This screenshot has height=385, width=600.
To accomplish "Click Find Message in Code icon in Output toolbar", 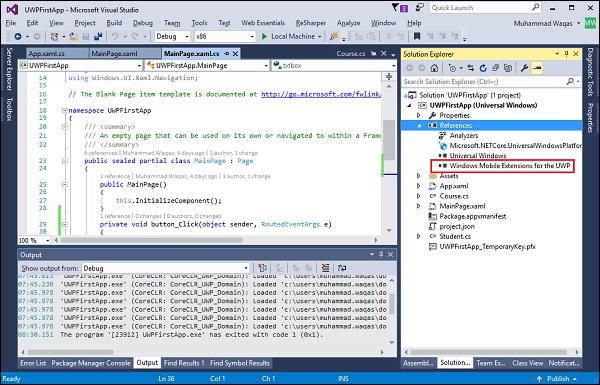I will (262, 268).
